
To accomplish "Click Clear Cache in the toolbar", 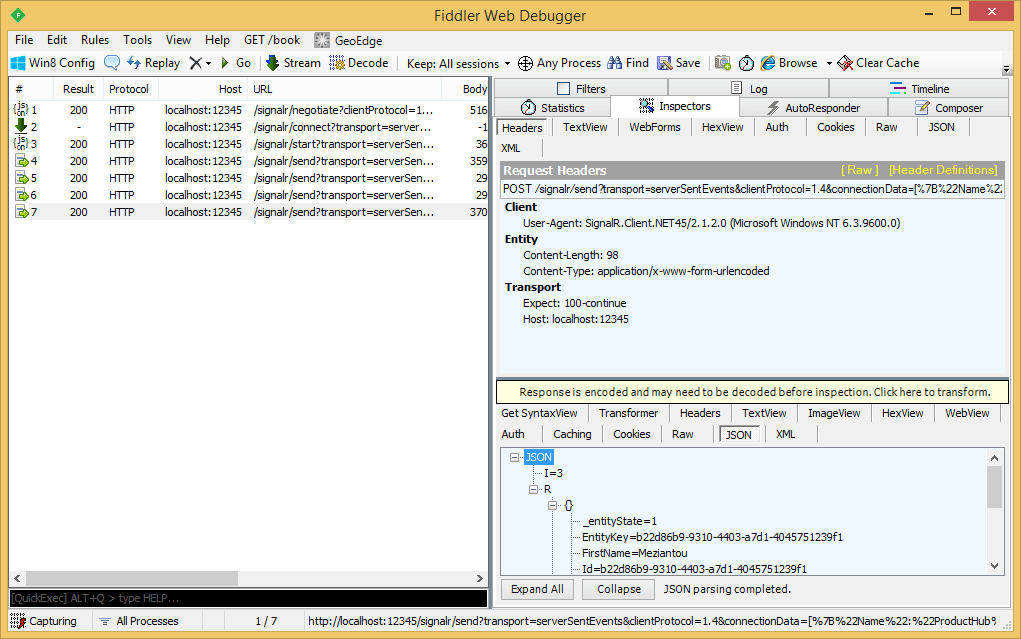I will click(x=878, y=63).
